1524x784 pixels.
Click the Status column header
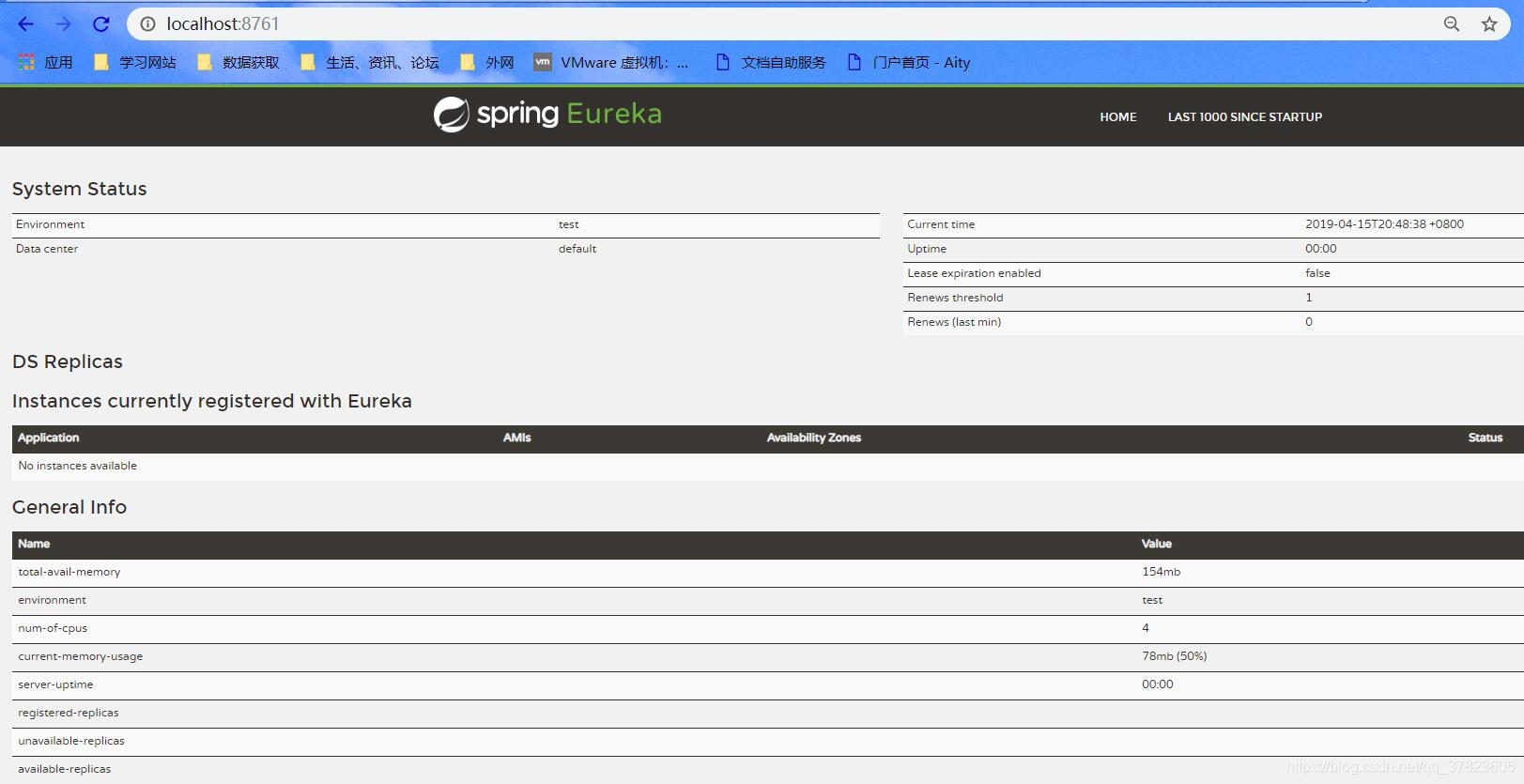coord(1486,438)
